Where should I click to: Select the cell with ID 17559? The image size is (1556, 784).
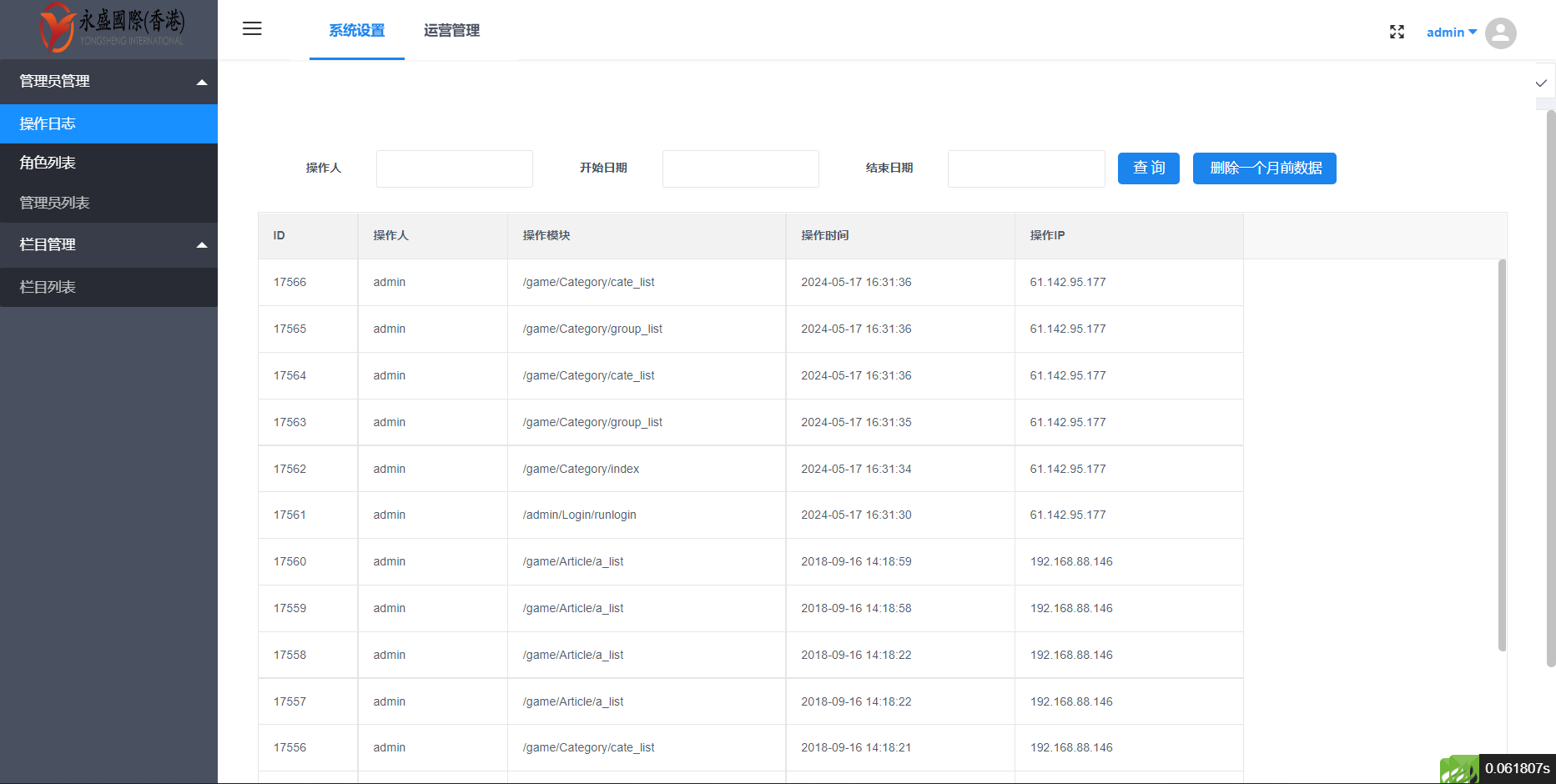(x=309, y=609)
